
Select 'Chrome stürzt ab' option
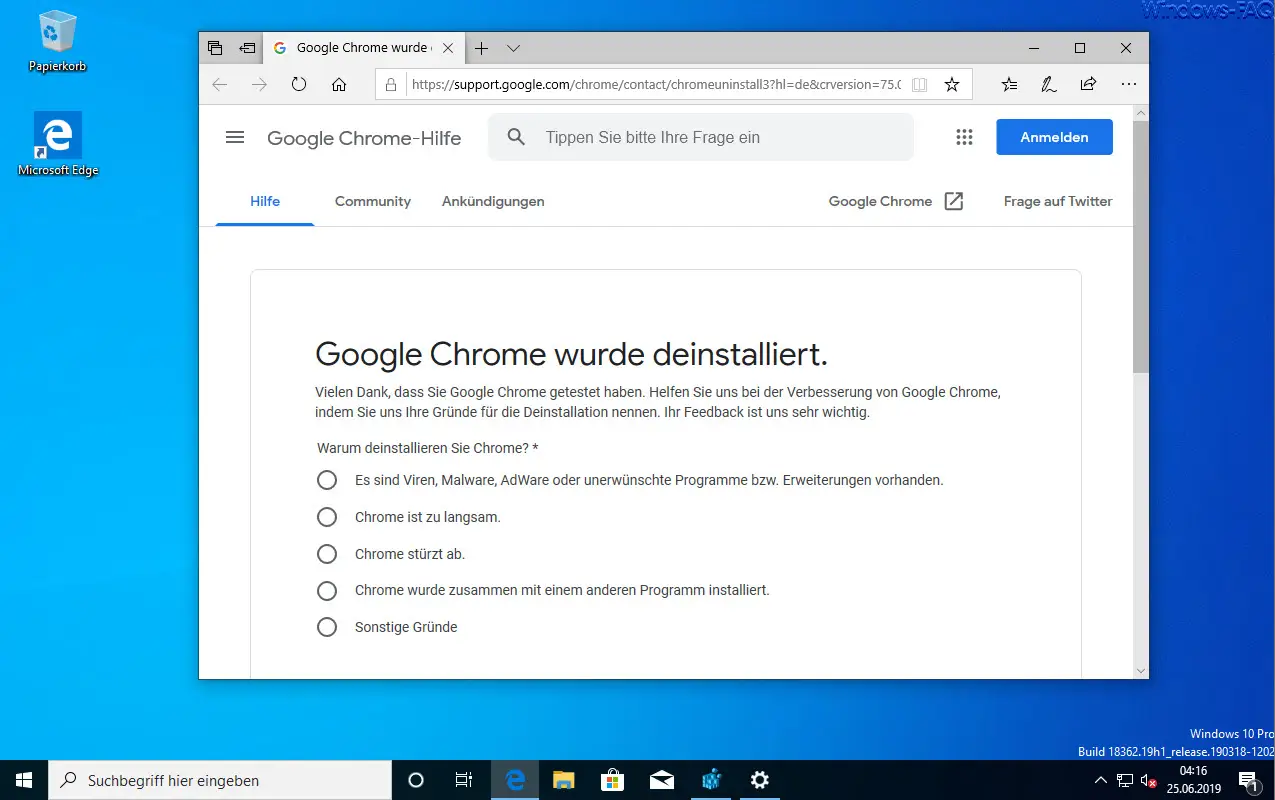[327, 554]
